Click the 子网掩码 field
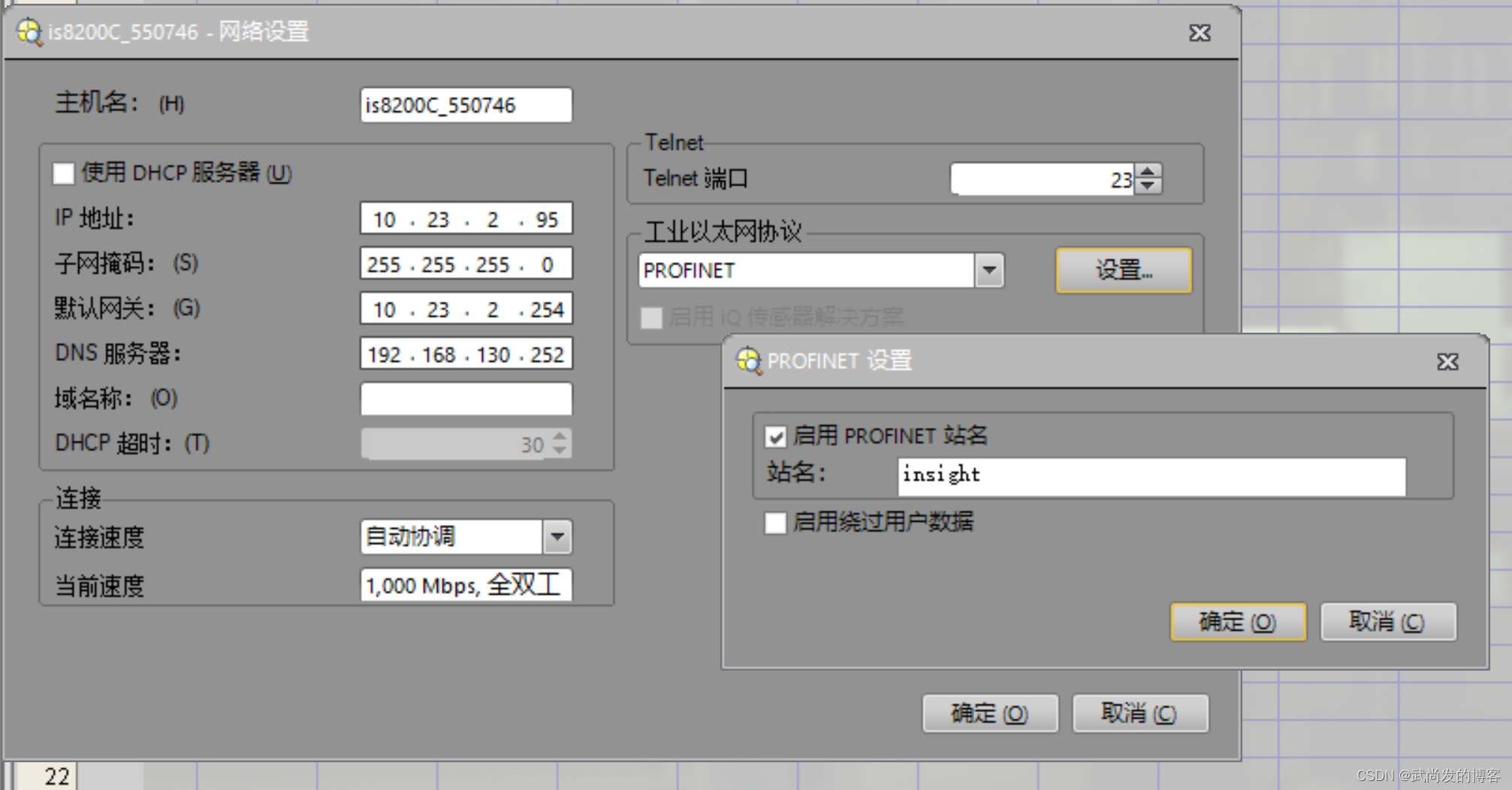The image size is (1512, 790). pos(466,264)
